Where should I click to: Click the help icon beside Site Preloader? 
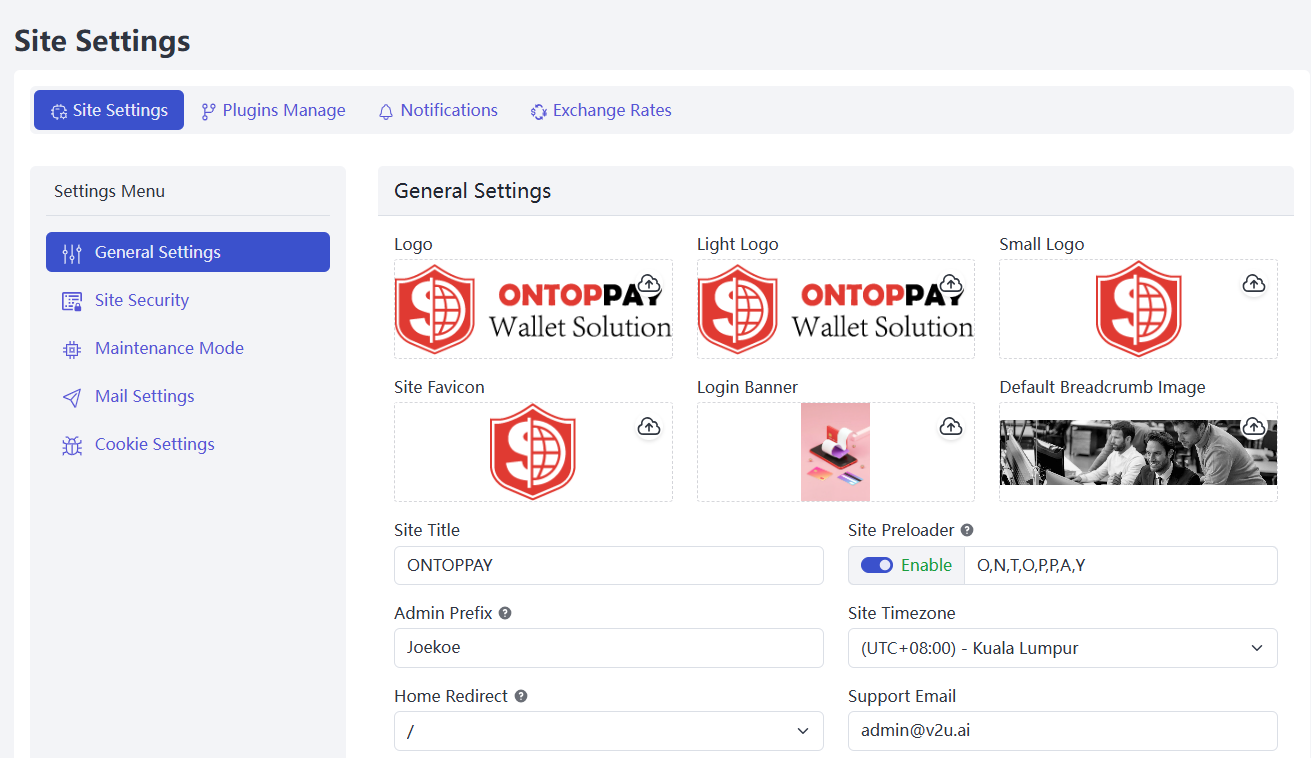[967, 530]
